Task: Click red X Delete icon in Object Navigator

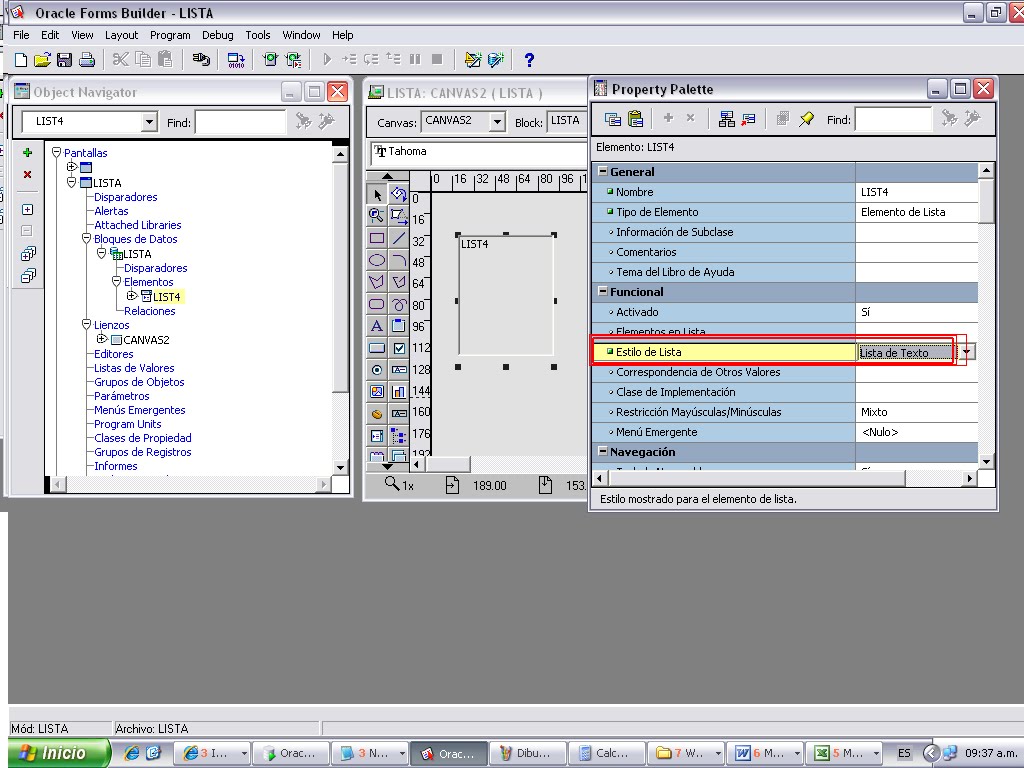Action: pos(27,174)
